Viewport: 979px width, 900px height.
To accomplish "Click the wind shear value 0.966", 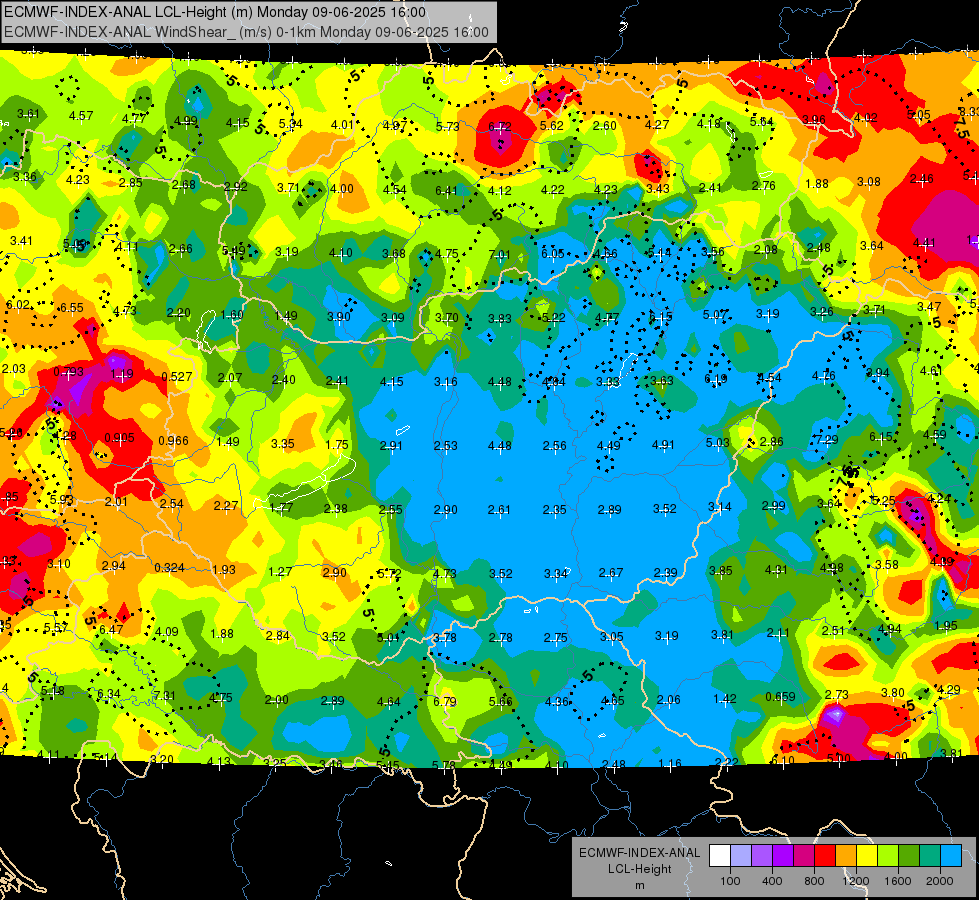I will point(174,440).
